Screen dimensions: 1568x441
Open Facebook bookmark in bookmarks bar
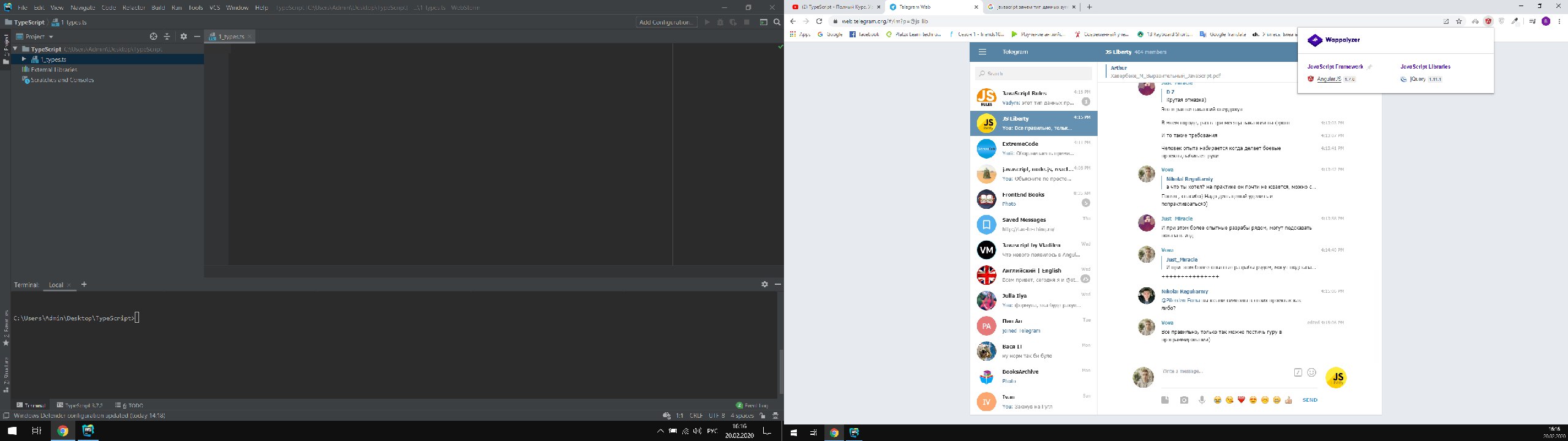click(864, 34)
